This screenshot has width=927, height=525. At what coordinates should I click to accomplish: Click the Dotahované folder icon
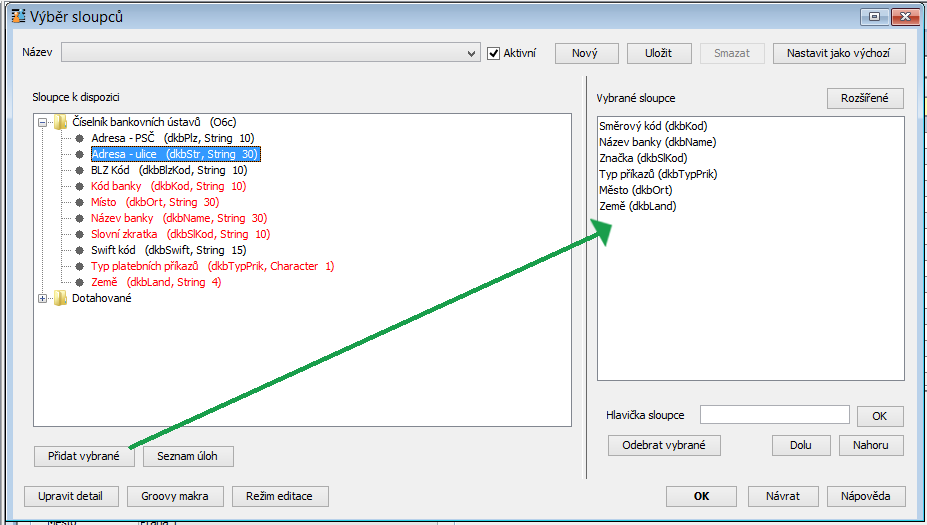coord(60,298)
